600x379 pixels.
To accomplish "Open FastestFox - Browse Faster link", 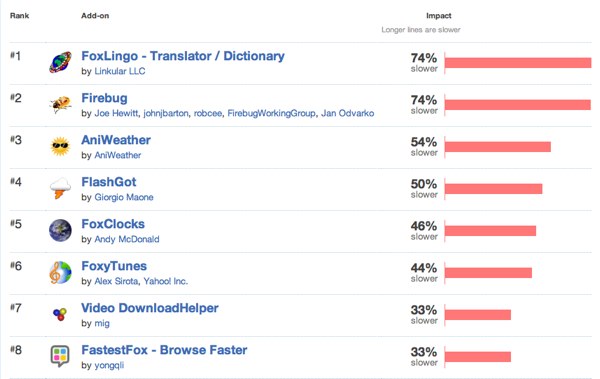I will (x=164, y=350).
